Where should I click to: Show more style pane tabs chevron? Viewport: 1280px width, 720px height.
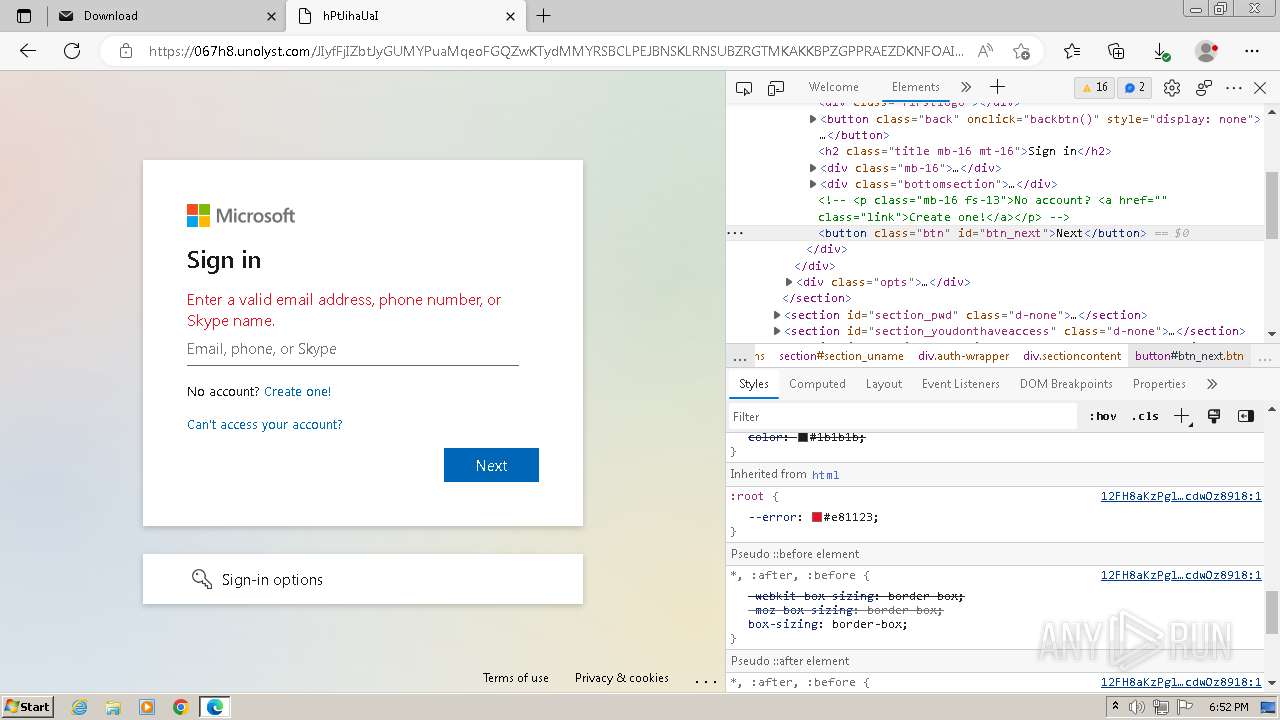[x=1212, y=384]
